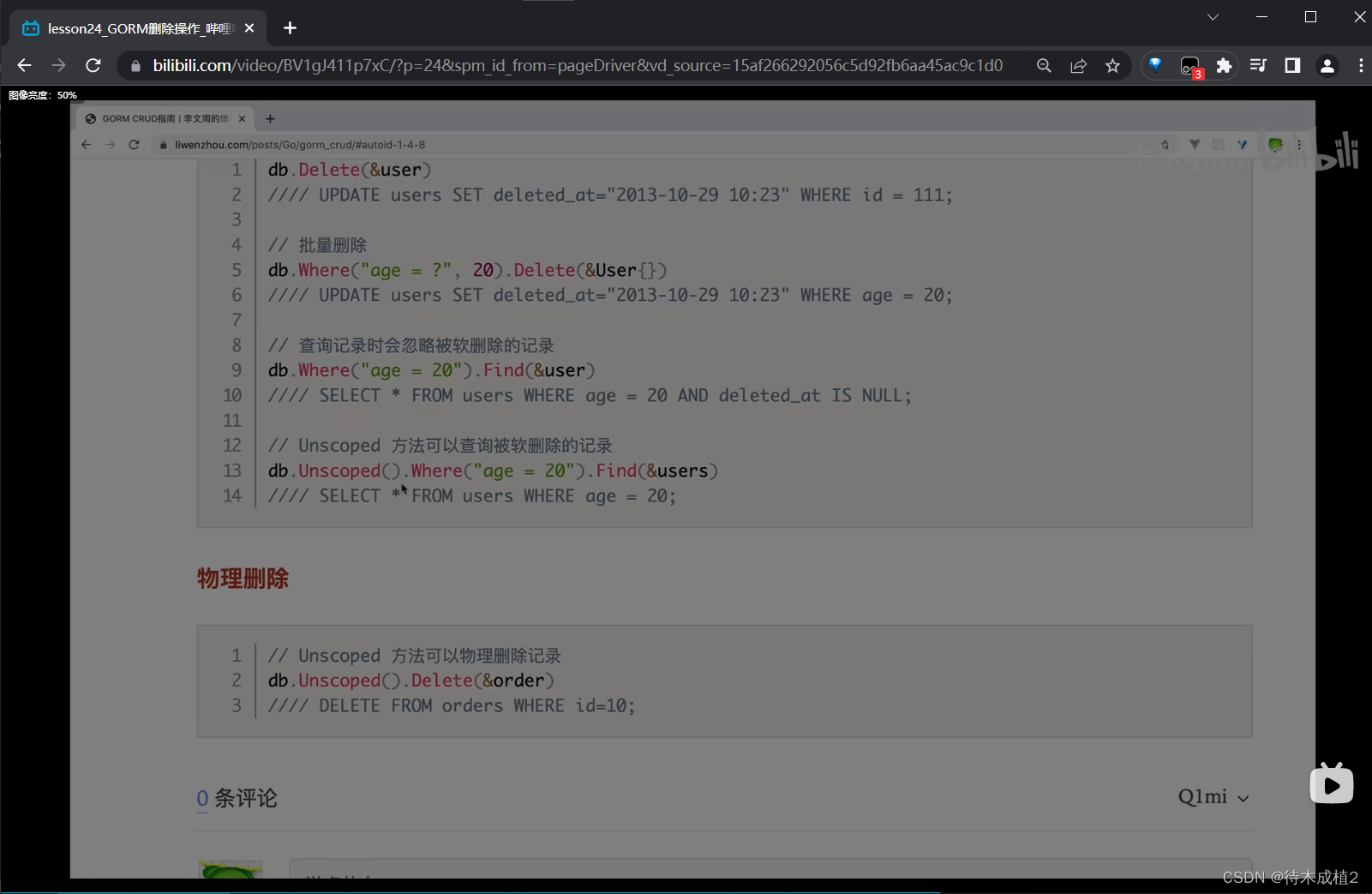
Task: Click the inner browser back arrow
Action: pyautogui.click(x=86, y=145)
